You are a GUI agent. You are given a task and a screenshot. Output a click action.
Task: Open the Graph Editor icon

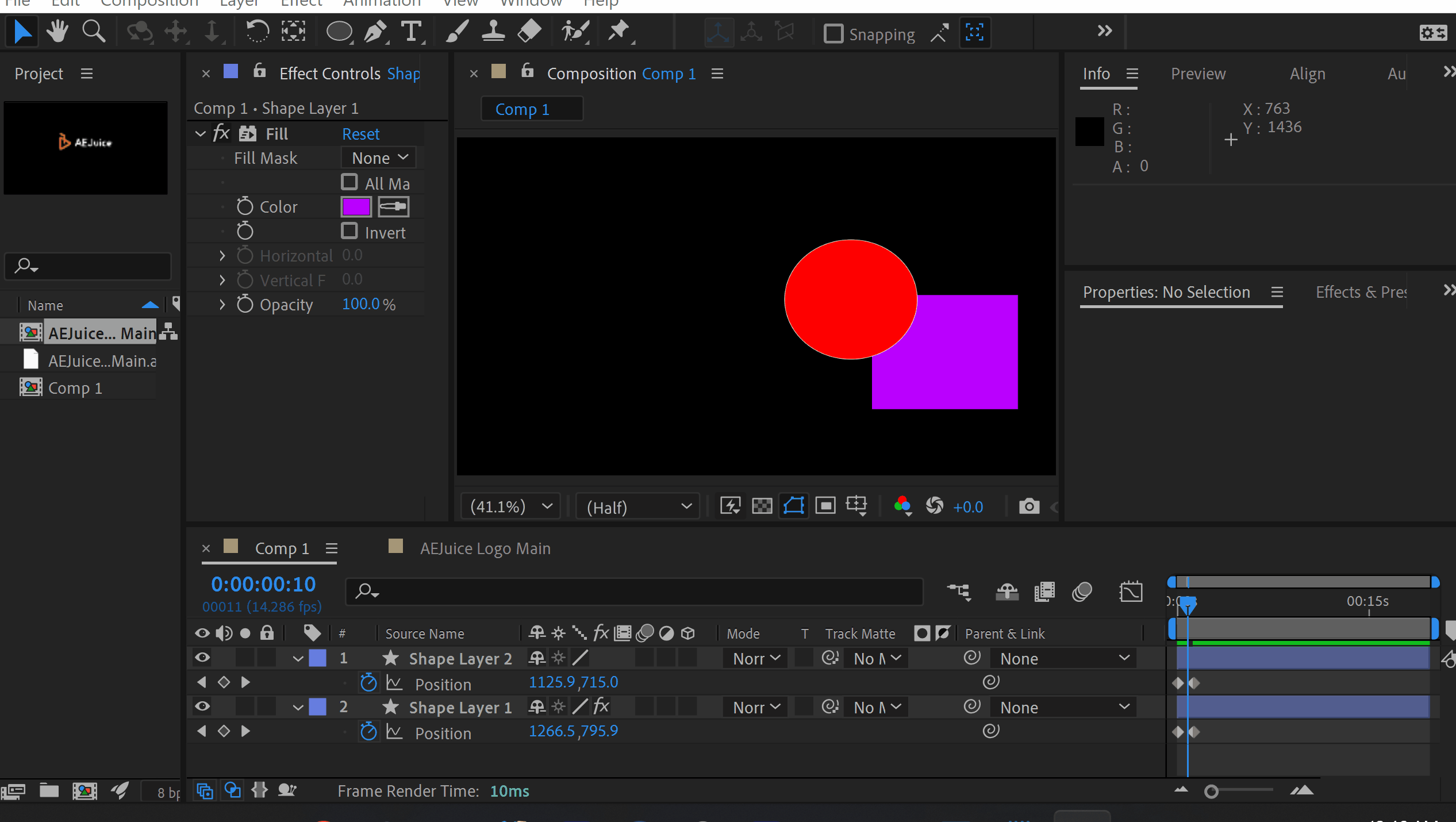pos(1131,591)
